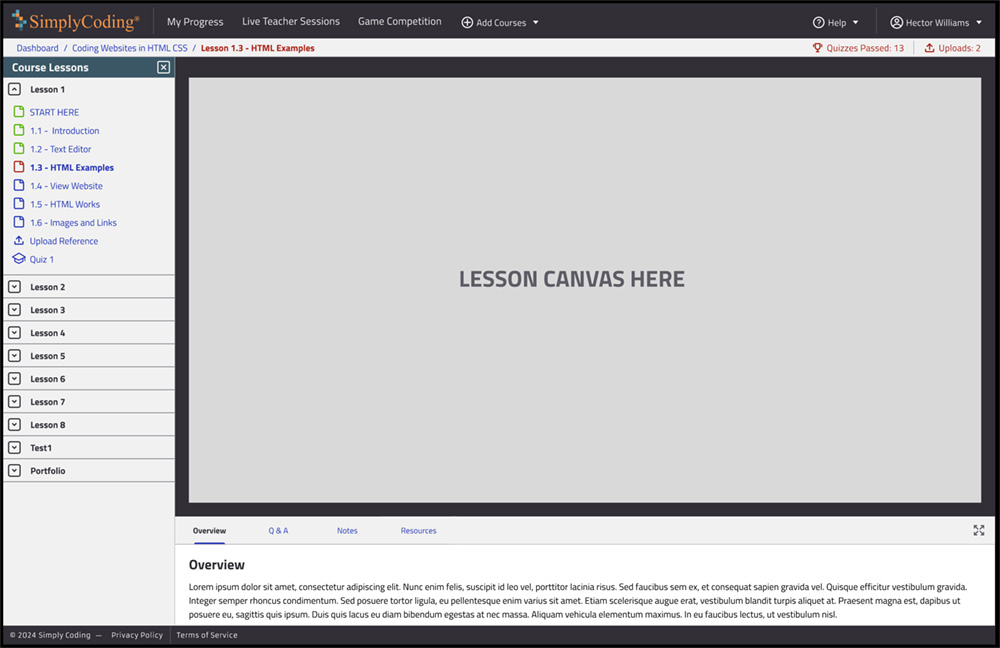The image size is (1000, 648).
Task: Click the fullscreen expand icon near the tabs
Action: 979,531
